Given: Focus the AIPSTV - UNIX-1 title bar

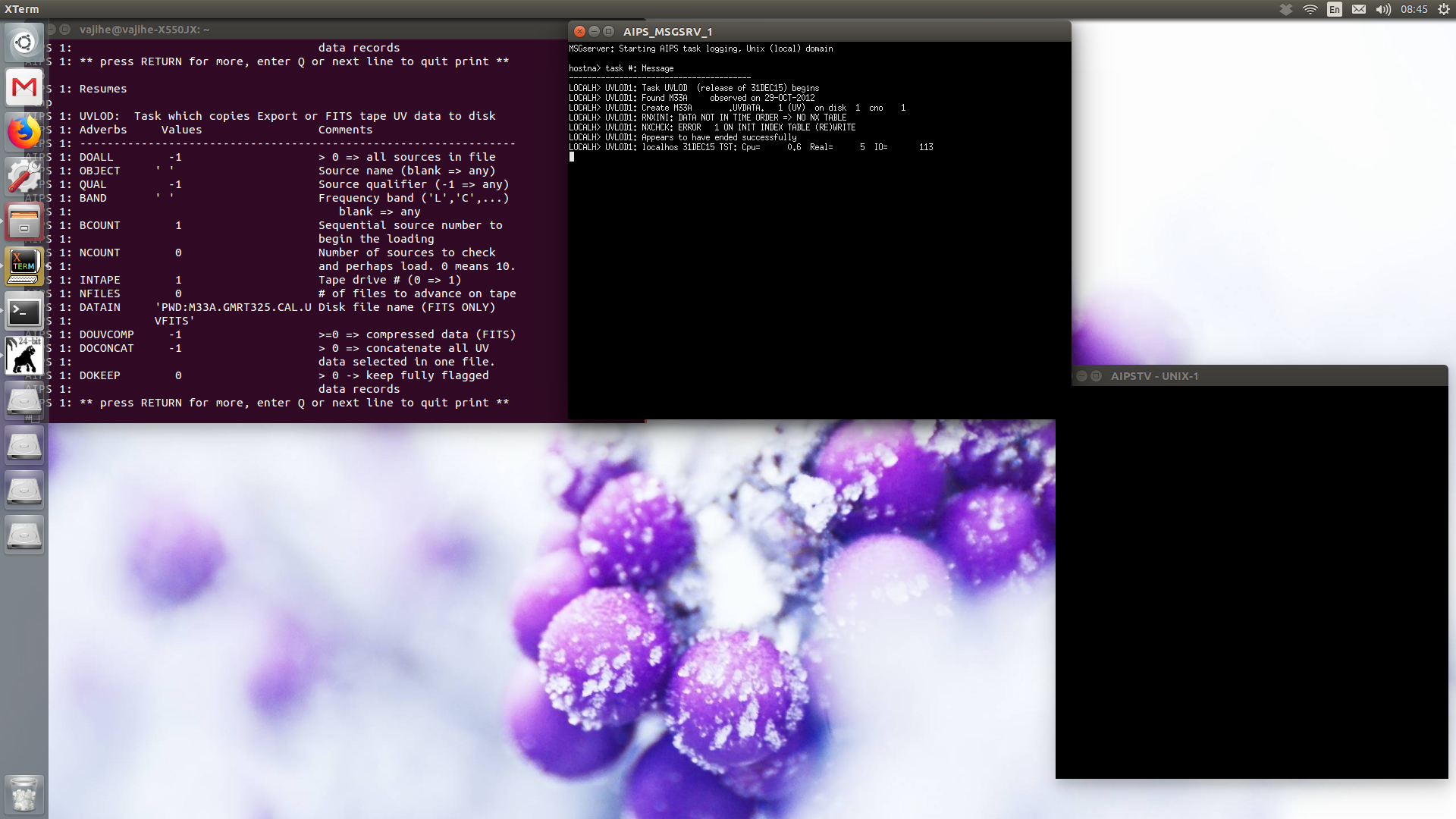Looking at the screenshot, I should click(1251, 376).
